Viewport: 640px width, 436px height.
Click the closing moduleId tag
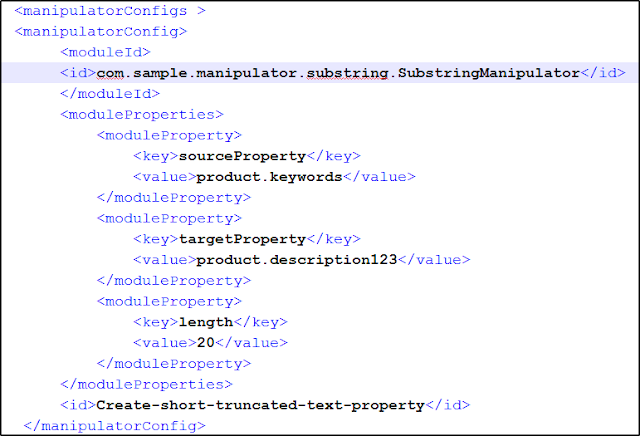click(110, 93)
